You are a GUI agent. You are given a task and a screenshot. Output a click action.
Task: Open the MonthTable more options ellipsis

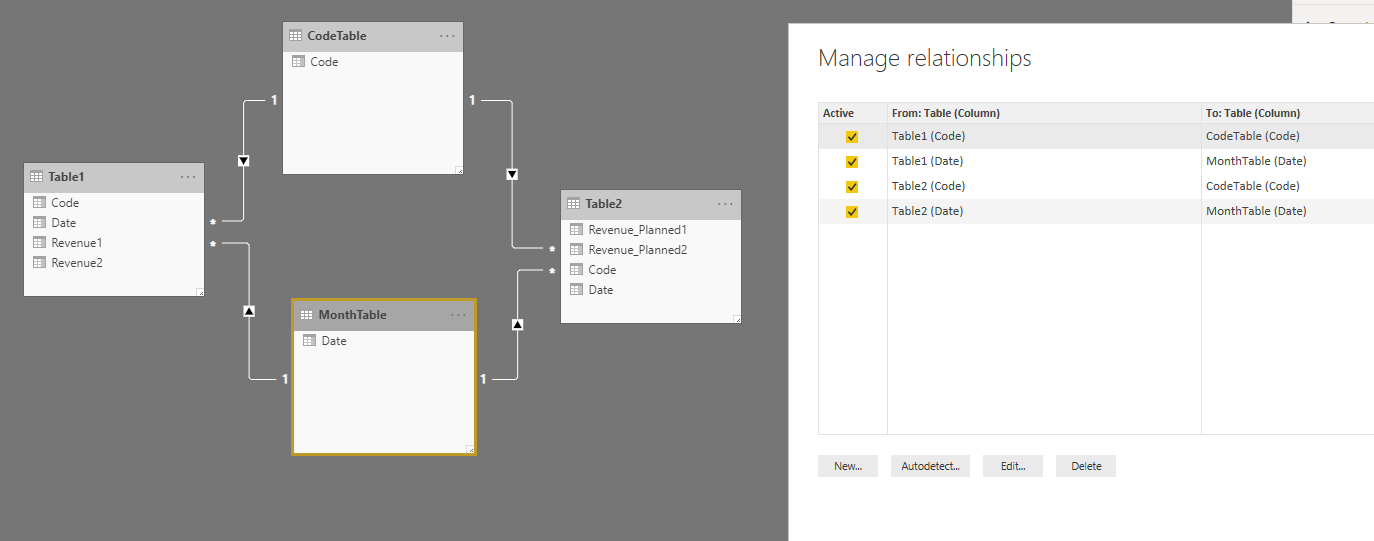point(458,315)
